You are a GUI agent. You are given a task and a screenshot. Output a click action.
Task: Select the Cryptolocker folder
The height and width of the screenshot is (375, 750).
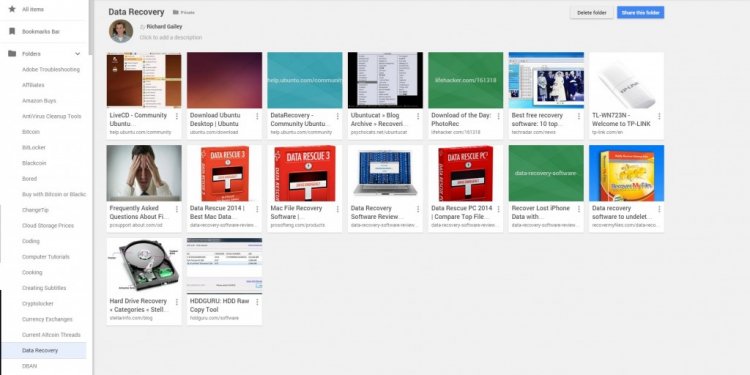click(37, 304)
